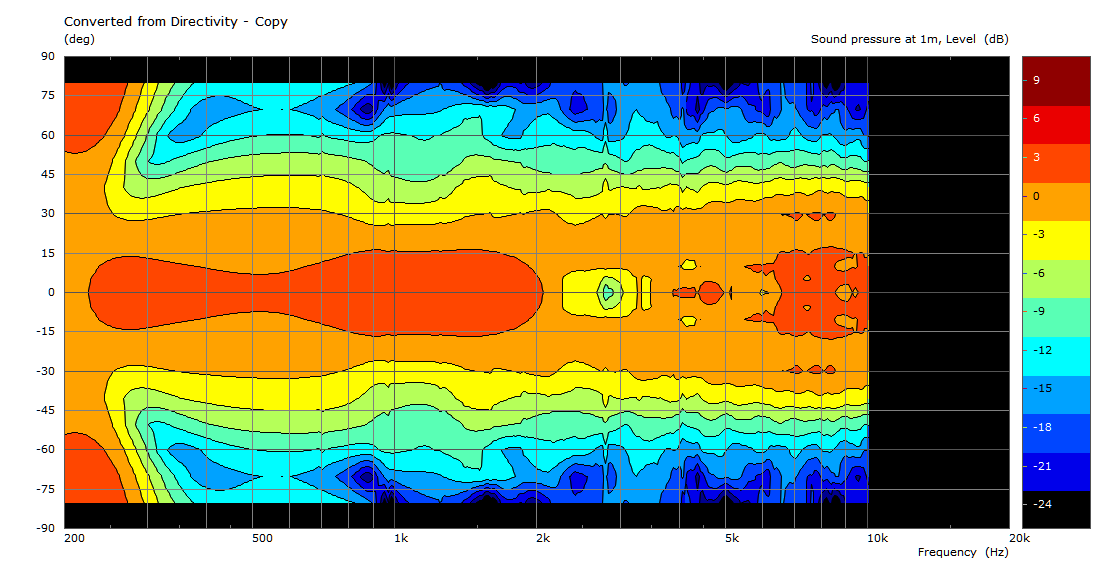Pick the -90 label on the degree axis
The height and width of the screenshot is (563, 1104).
tap(45, 528)
